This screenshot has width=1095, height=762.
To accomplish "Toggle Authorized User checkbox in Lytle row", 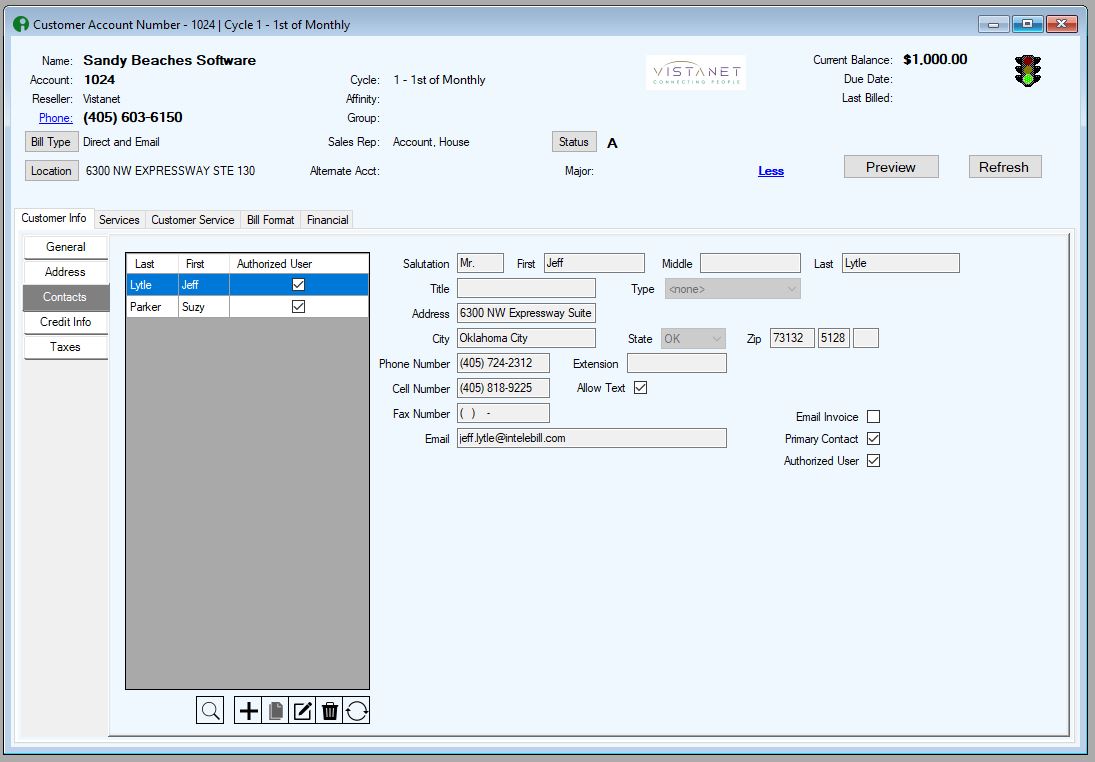I will [298, 284].
